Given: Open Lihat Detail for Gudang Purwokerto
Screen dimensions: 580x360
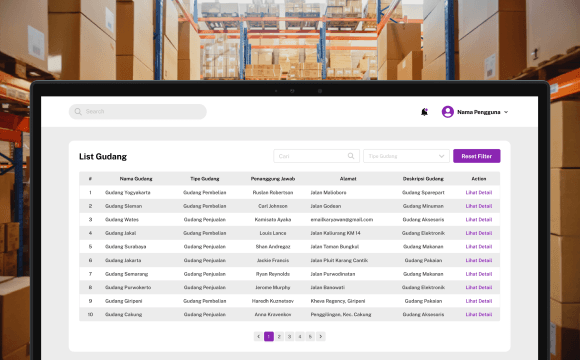Looking at the screenshot, I should (x=479, y=287).
